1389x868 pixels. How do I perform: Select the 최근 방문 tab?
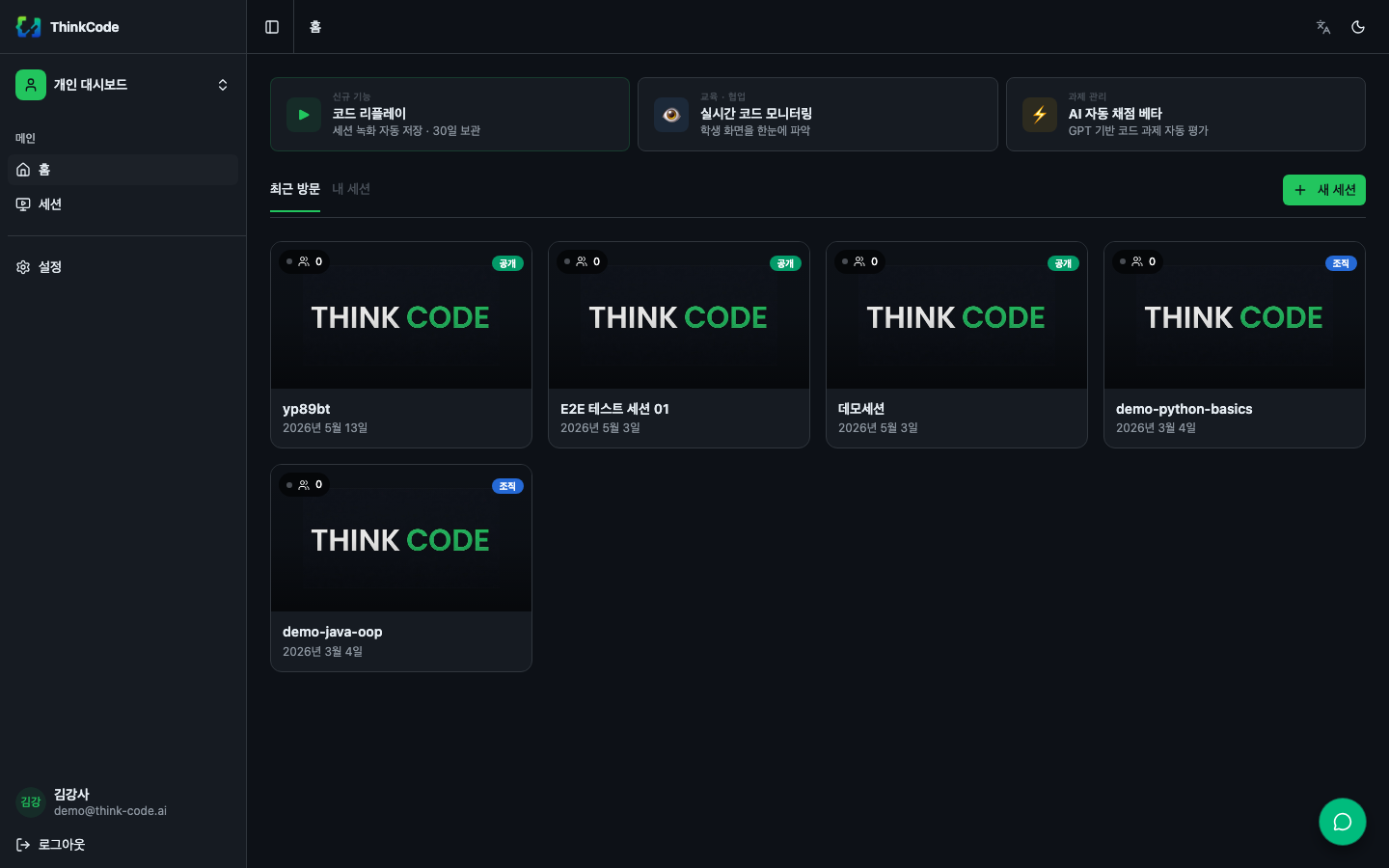(x=295, y=189)
